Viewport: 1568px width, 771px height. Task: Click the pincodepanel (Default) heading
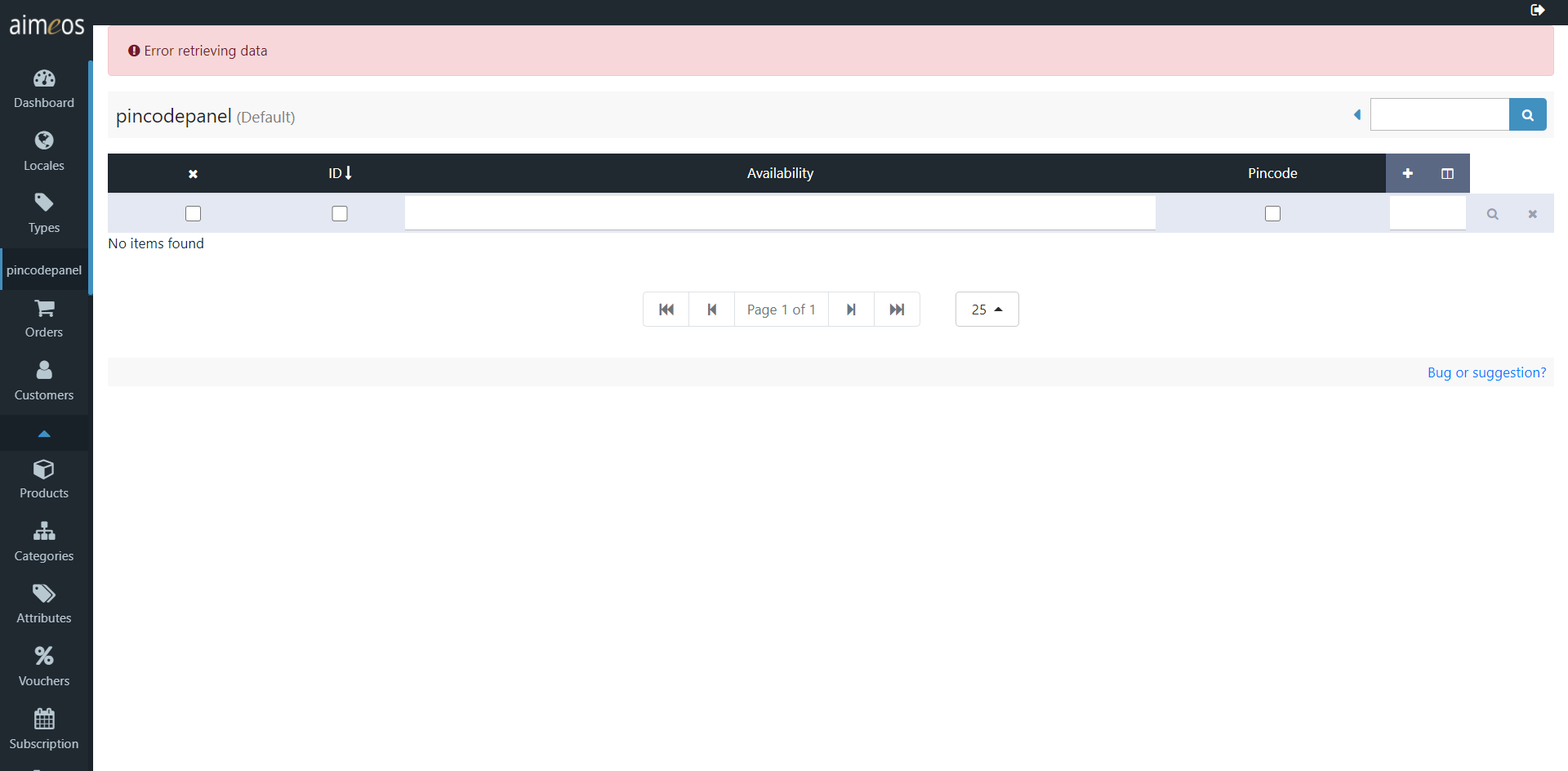205,116
